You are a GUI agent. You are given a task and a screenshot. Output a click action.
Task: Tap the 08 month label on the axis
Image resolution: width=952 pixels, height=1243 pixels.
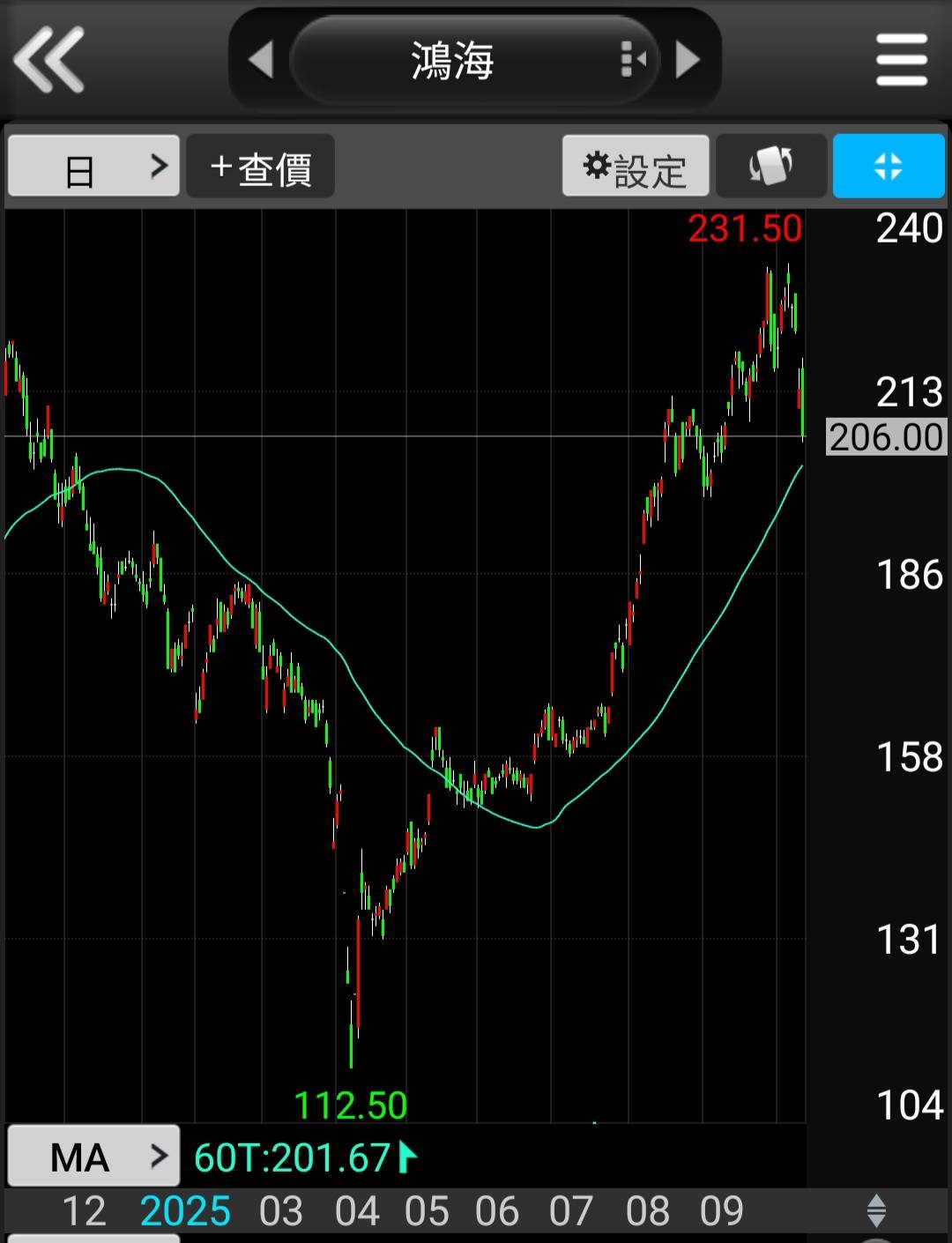click(x=648, y=1211)
